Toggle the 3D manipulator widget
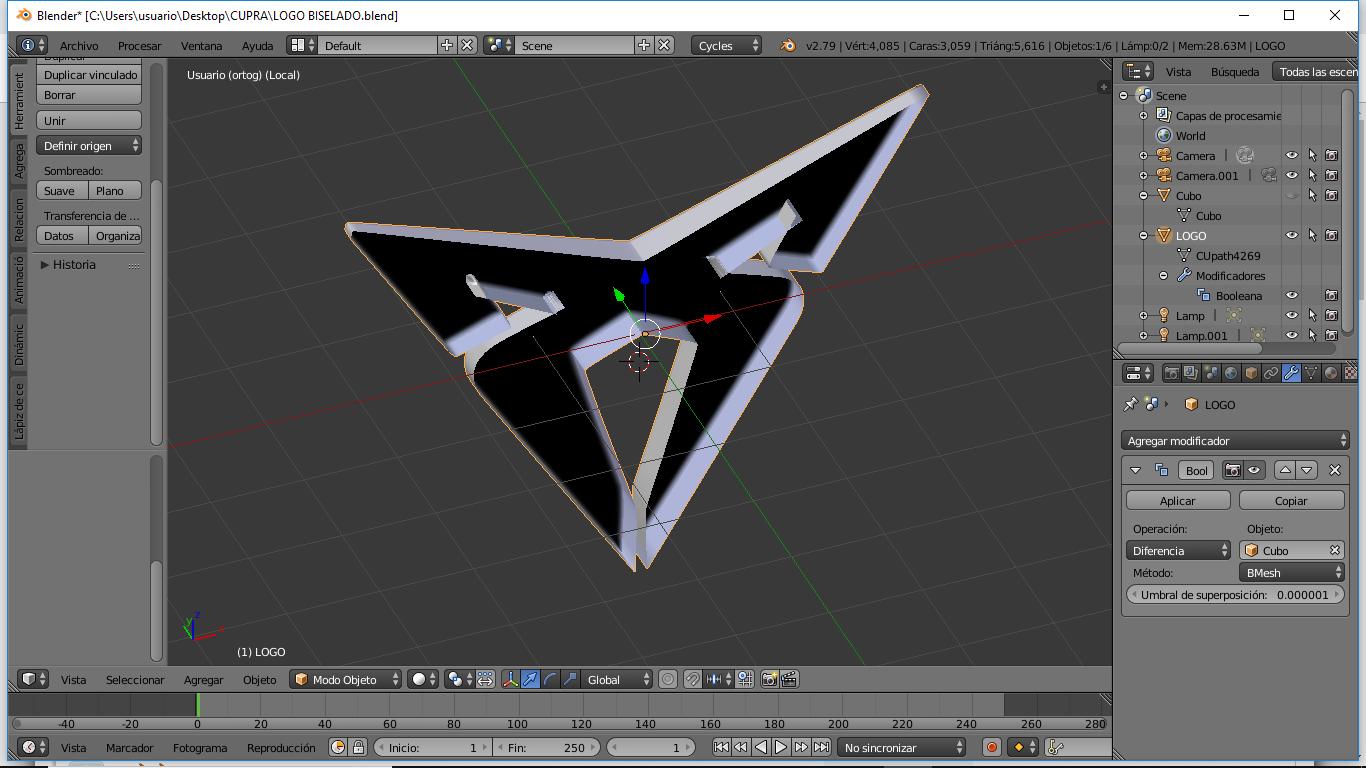This screenshot has height=768, width=1366. pyautogui.click(x=510, y=679)
